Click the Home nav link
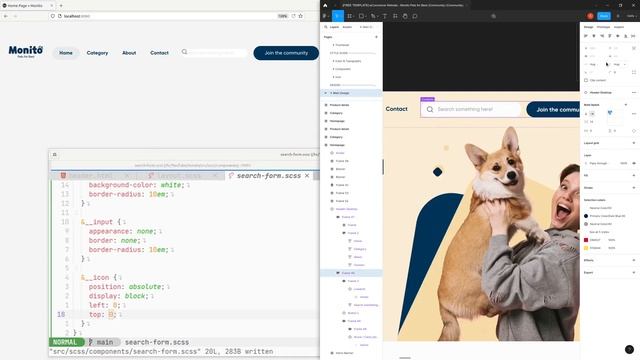The height and width of the screenshot is (360, 640). click(66, 53)
